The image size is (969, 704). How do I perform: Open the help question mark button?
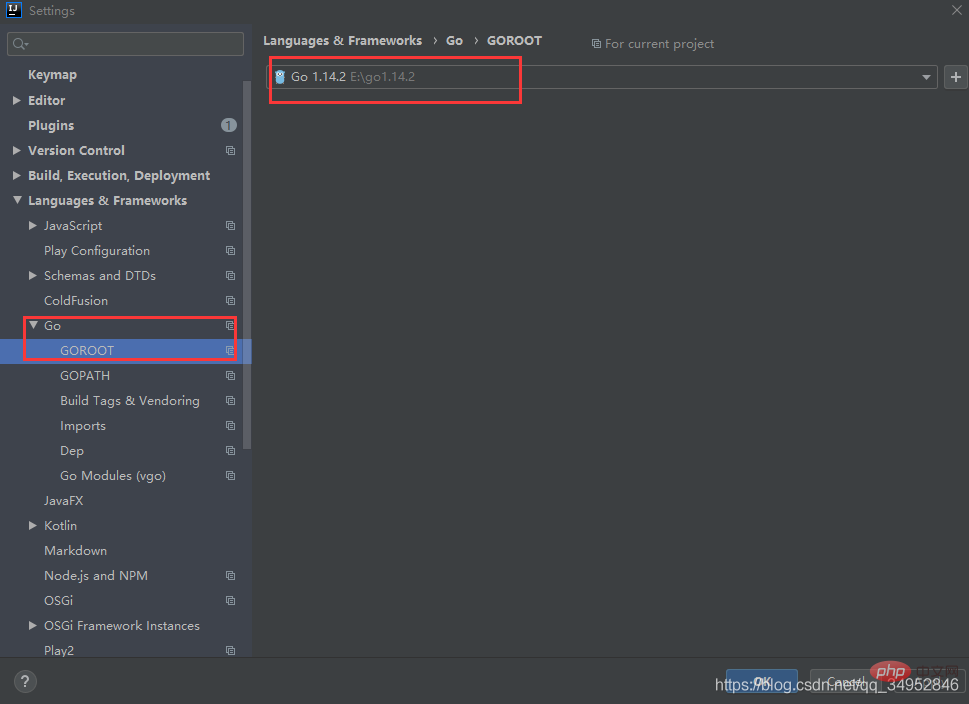(x=25, y=681)
